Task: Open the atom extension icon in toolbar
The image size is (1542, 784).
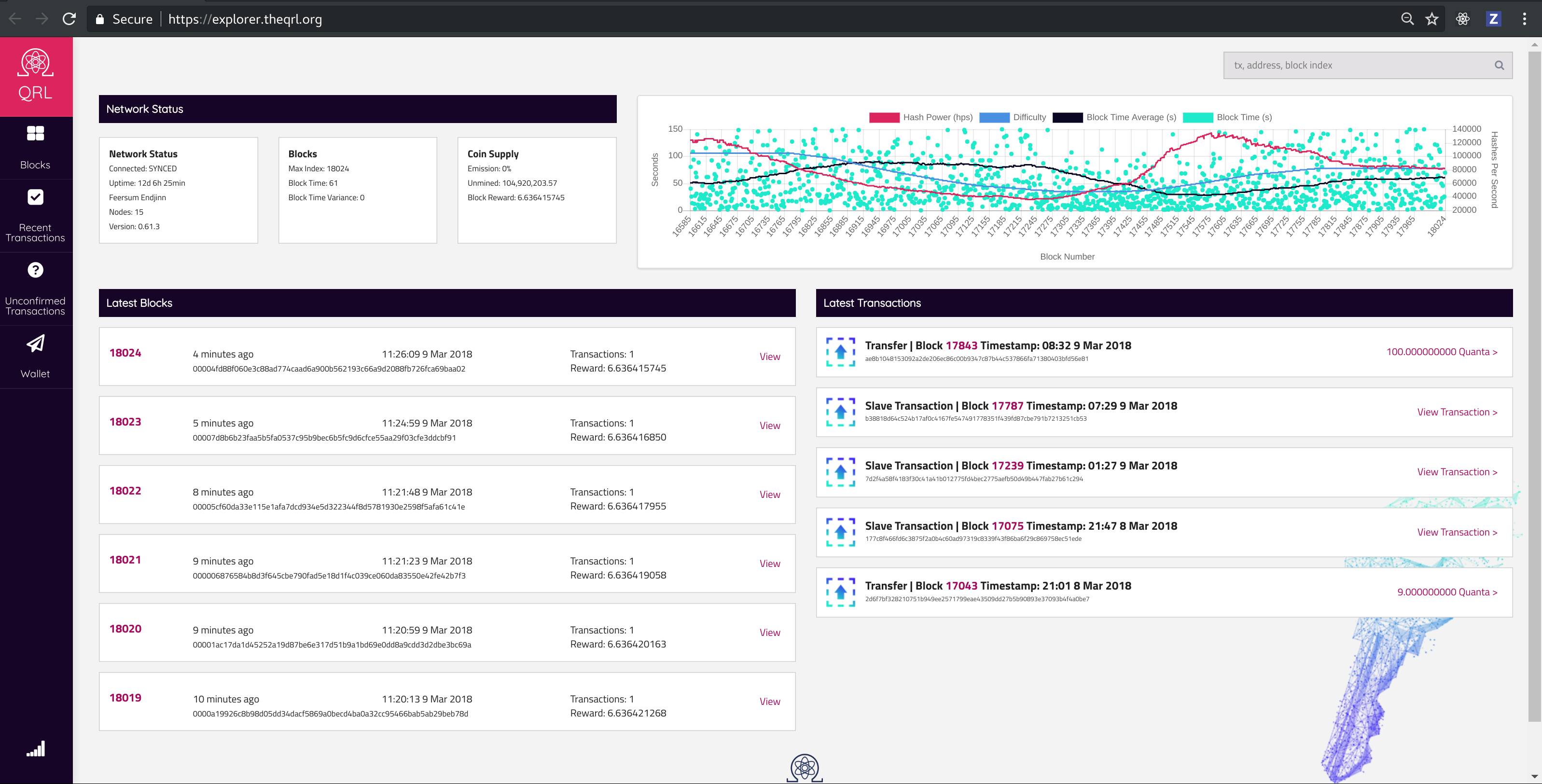Action: pyautogui.click(x=1463, y=18)
